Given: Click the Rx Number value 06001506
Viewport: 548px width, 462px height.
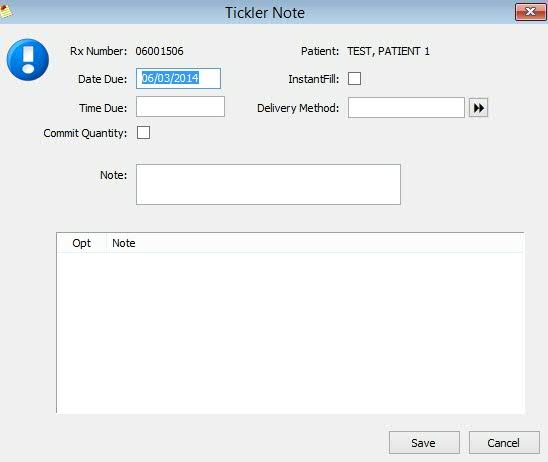Looking at the screenshot, I should (159, 51).
